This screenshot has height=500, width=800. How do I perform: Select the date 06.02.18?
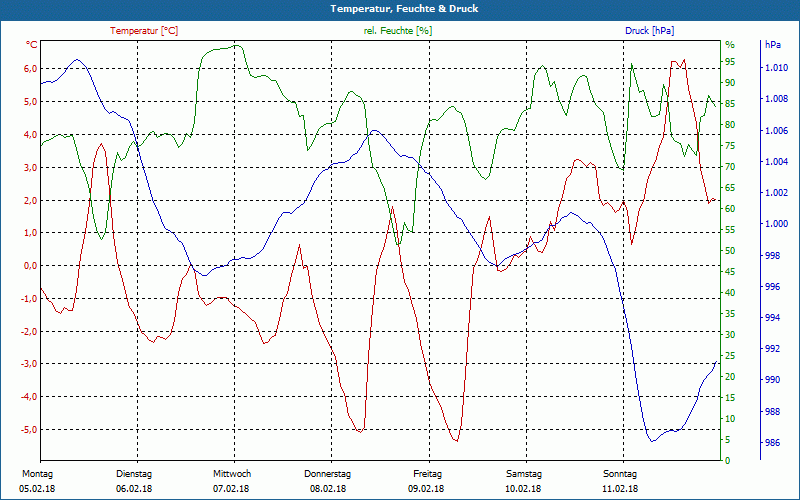(x=134, y=489)
